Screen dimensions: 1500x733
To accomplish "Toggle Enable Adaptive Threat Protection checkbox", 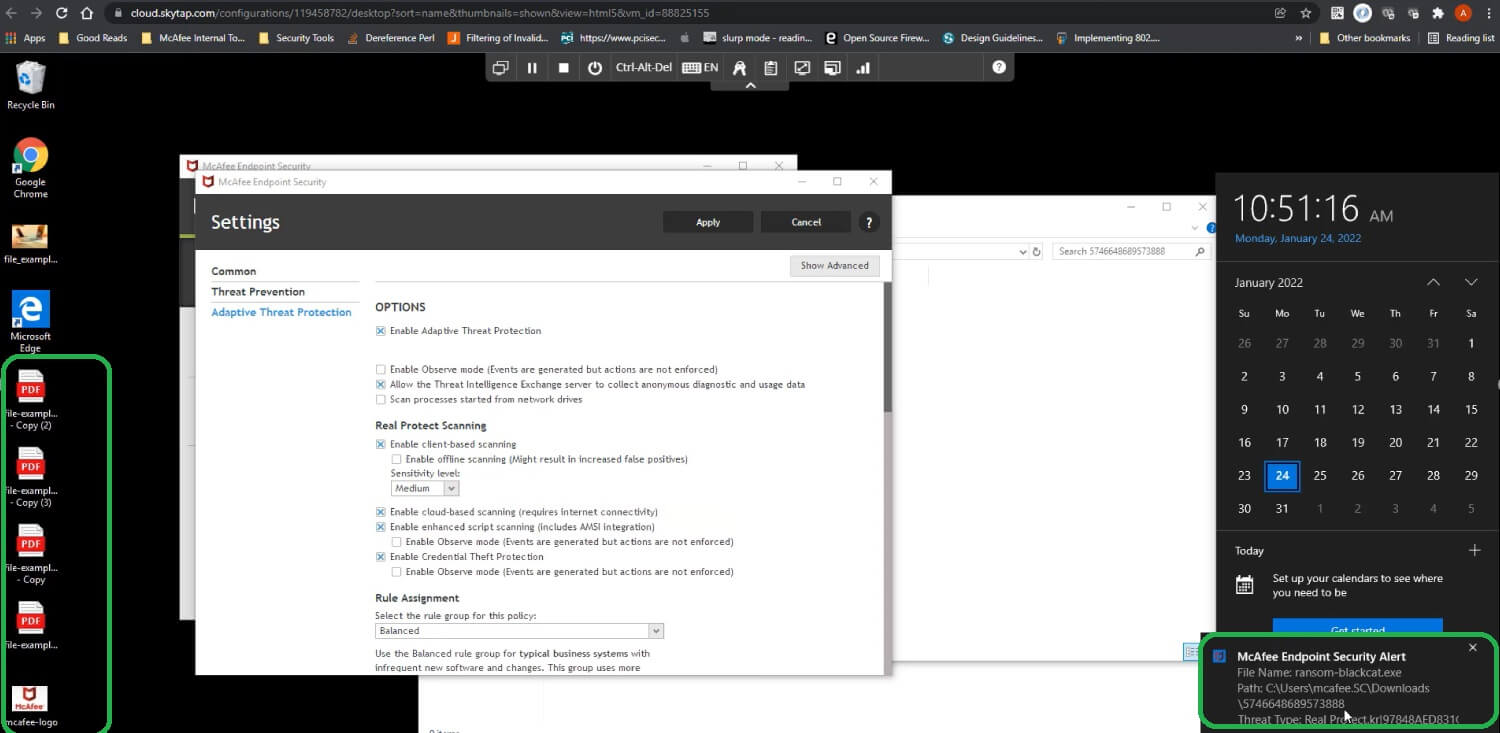I will (381, 331).
